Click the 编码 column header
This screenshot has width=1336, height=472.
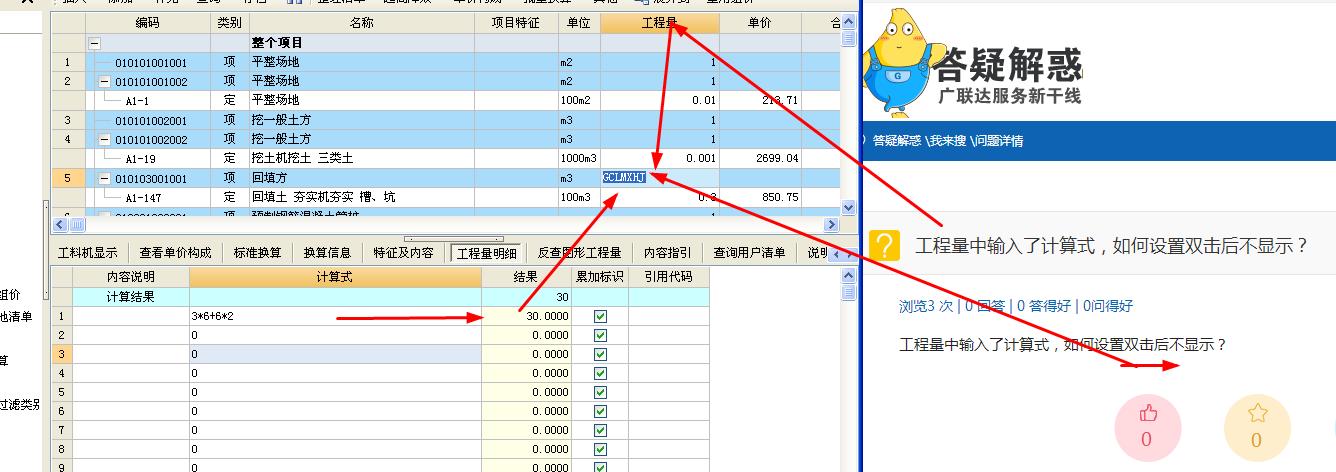147,23
